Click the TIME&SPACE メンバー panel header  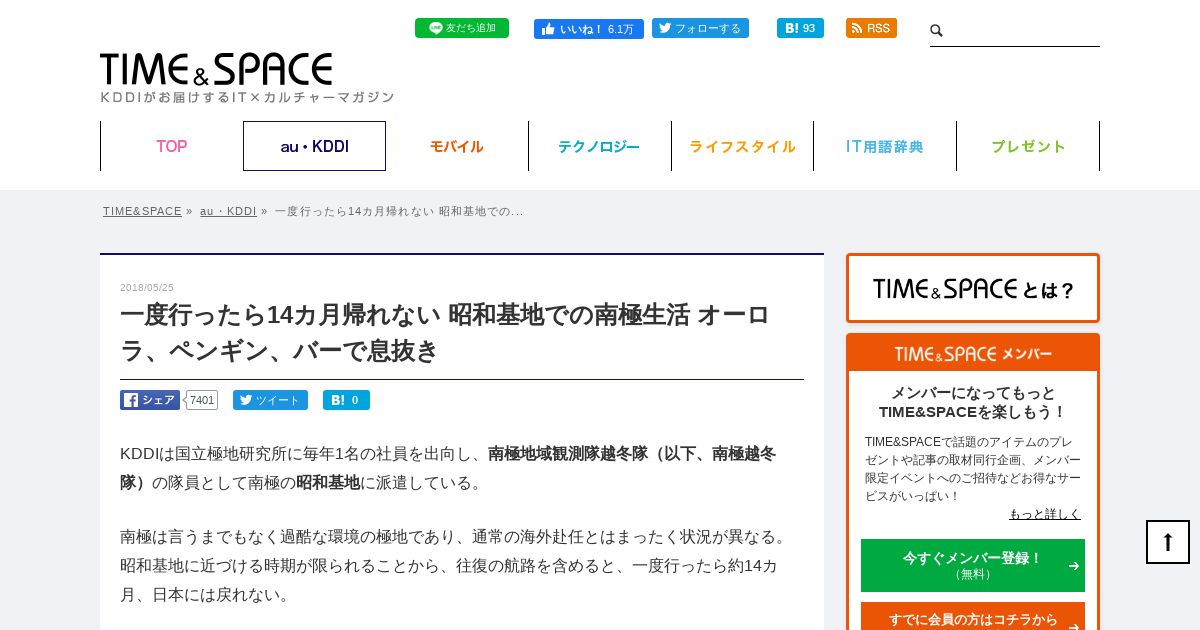tap(973, 353)
